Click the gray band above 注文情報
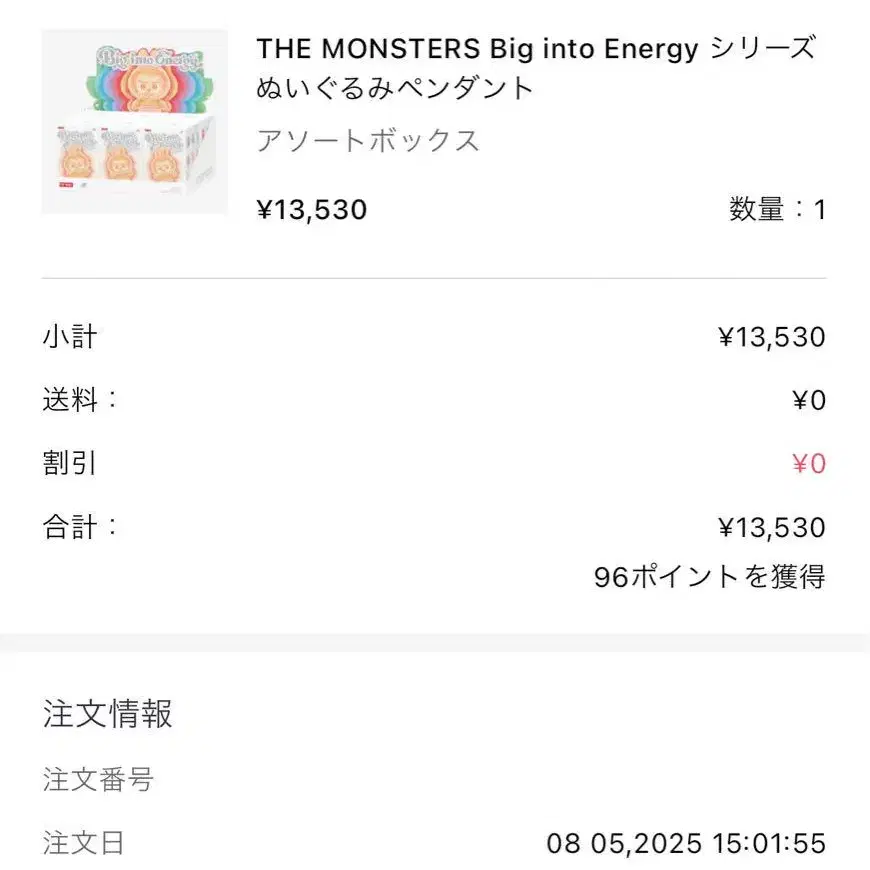Image resolution: width=870 pixels, height=870 pixels. click(435, 642)
